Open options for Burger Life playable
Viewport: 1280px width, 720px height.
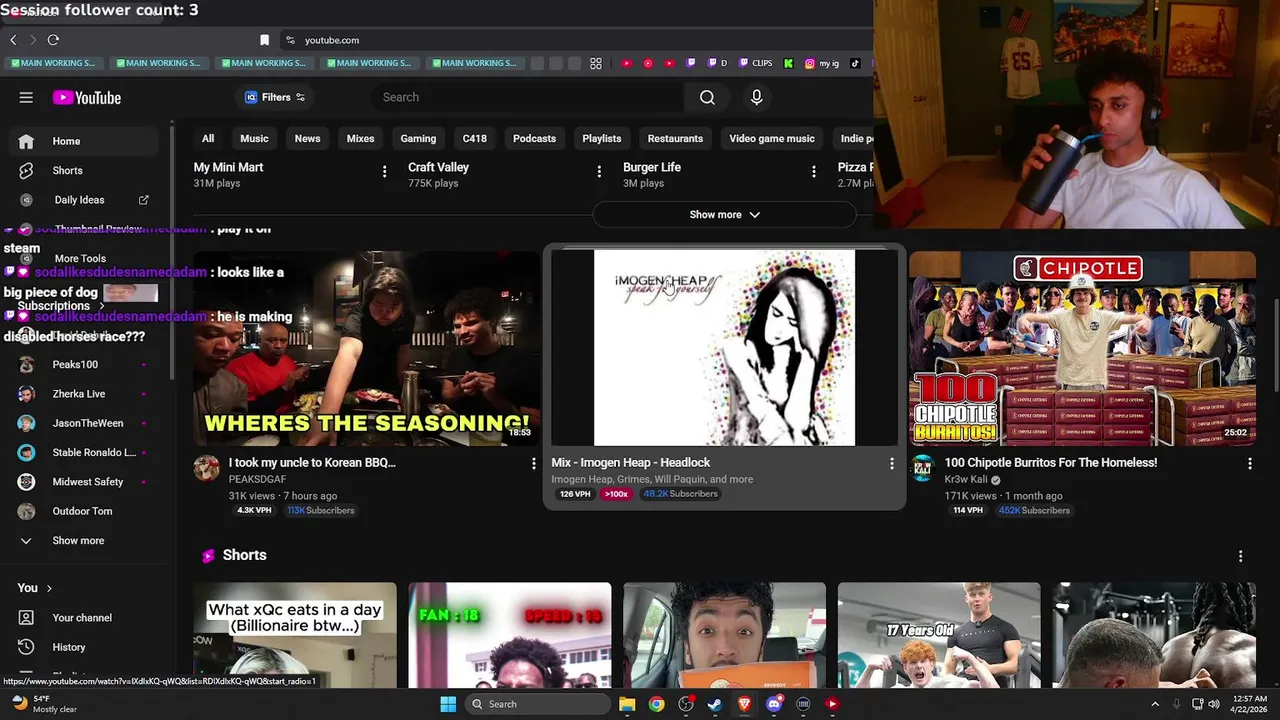pos(814,172)
